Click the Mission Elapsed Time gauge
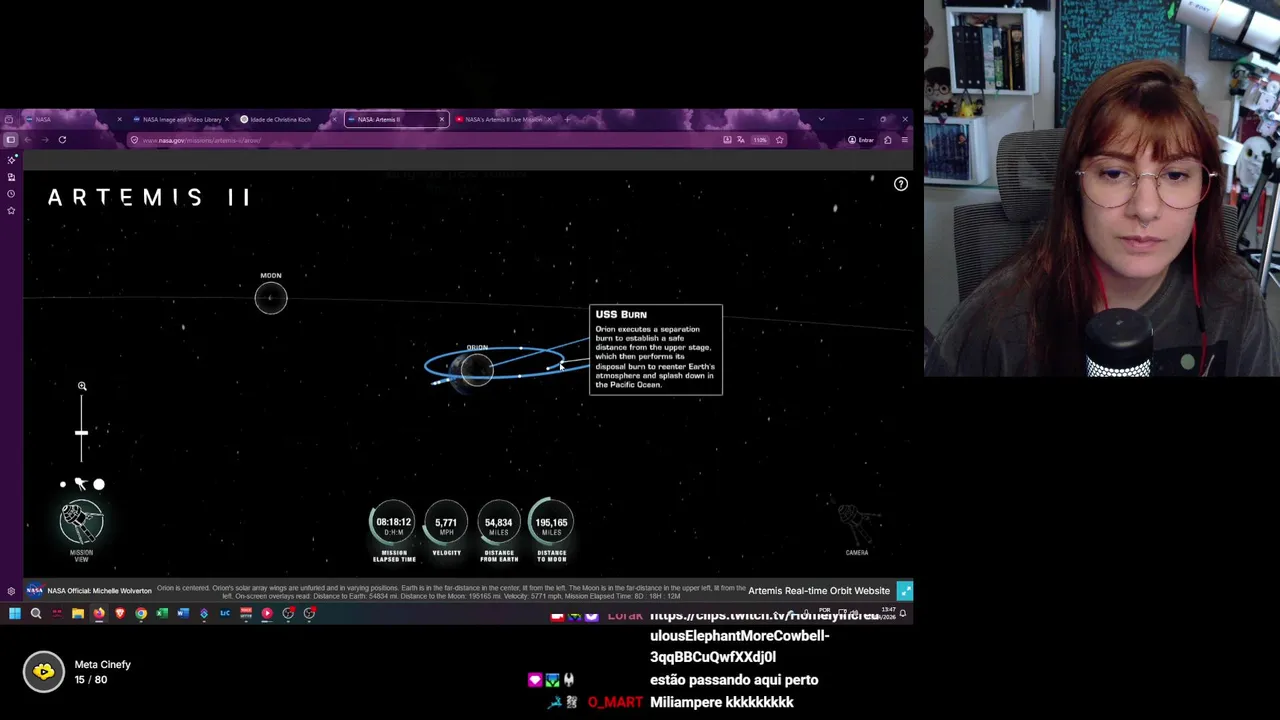The width and height of the screenshot is (1280, 720). coord(393,523)
